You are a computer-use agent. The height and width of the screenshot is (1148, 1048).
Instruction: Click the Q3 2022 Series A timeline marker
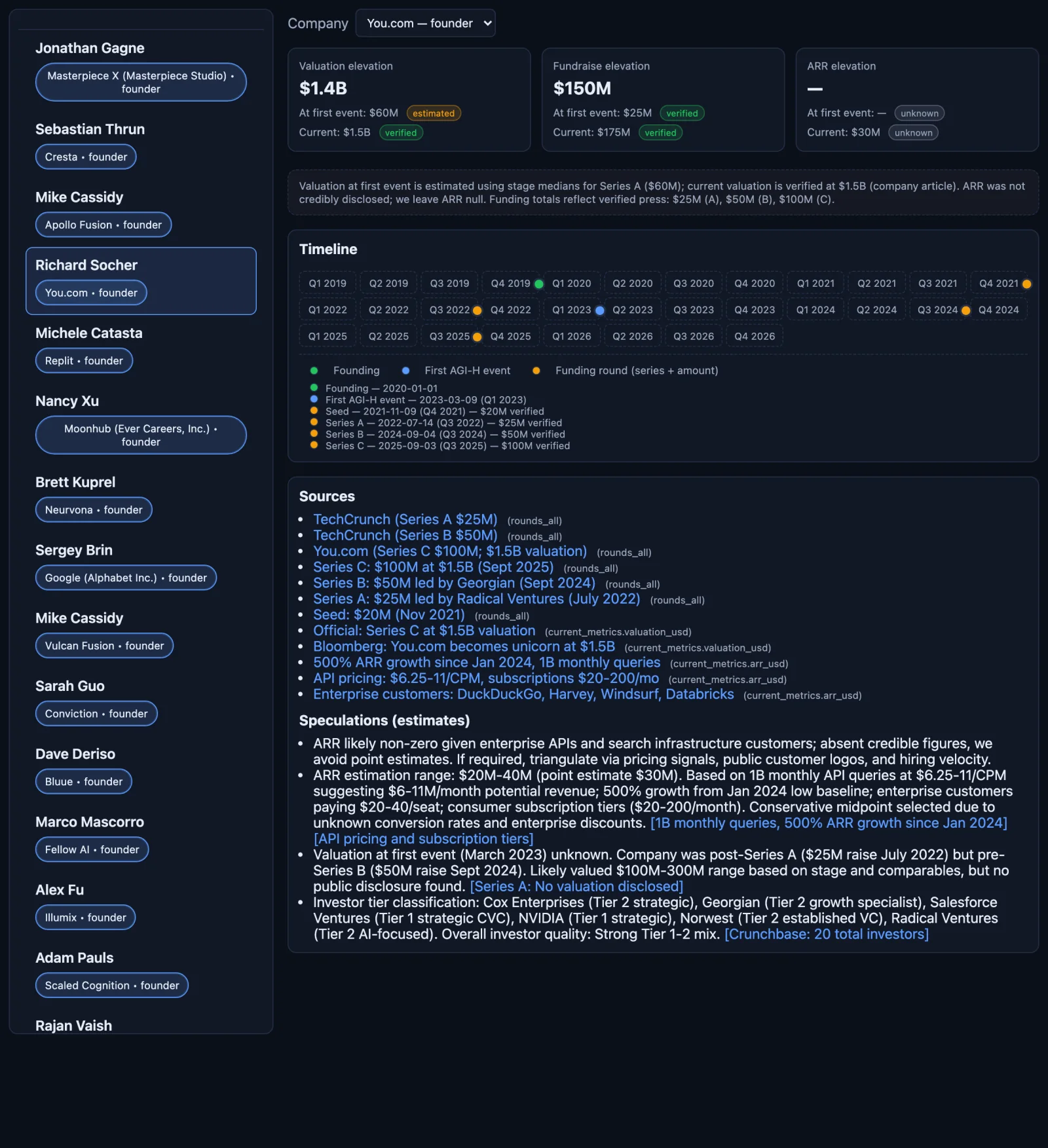[477, 310]
